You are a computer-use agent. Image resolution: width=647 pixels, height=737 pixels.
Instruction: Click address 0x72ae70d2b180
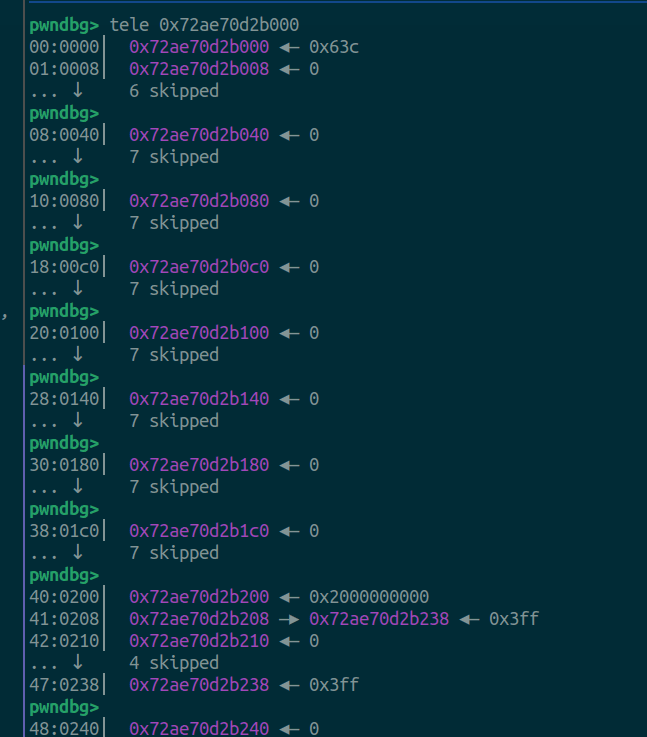[199, 465]
